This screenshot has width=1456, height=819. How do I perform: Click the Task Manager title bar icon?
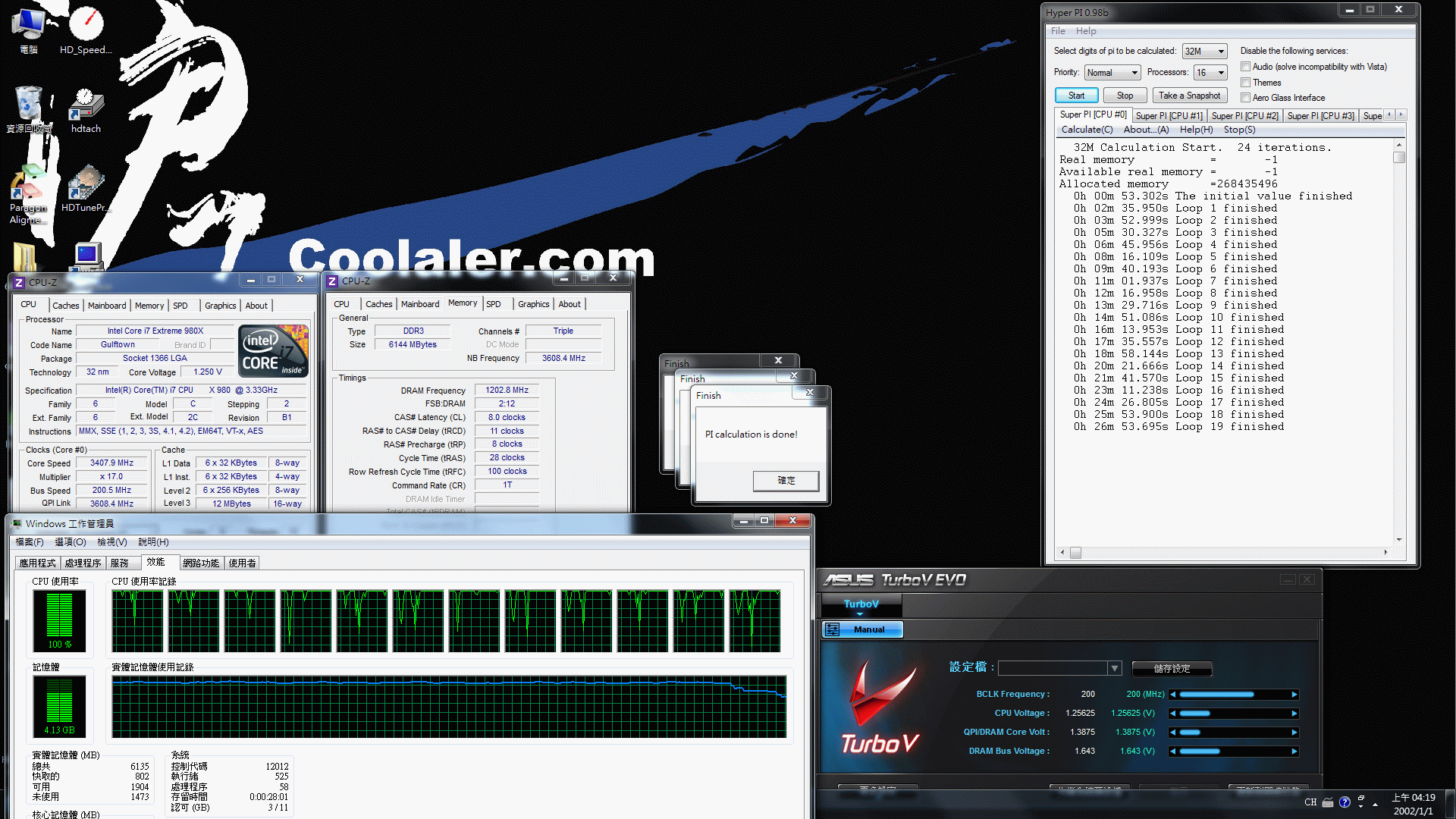pos(17,523)
